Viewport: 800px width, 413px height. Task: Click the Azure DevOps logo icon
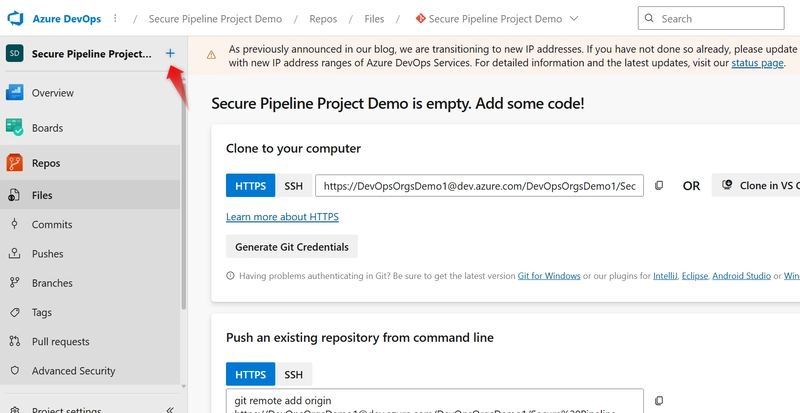pyautogui.click(x=15, y=19)
